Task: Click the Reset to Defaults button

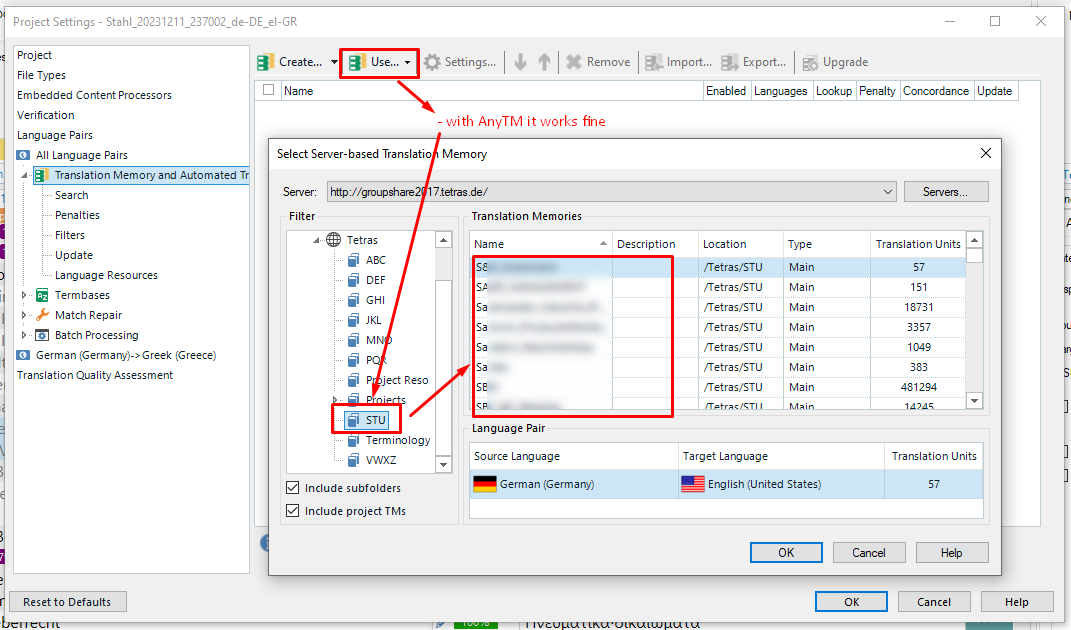Action: tap(67, 601)
